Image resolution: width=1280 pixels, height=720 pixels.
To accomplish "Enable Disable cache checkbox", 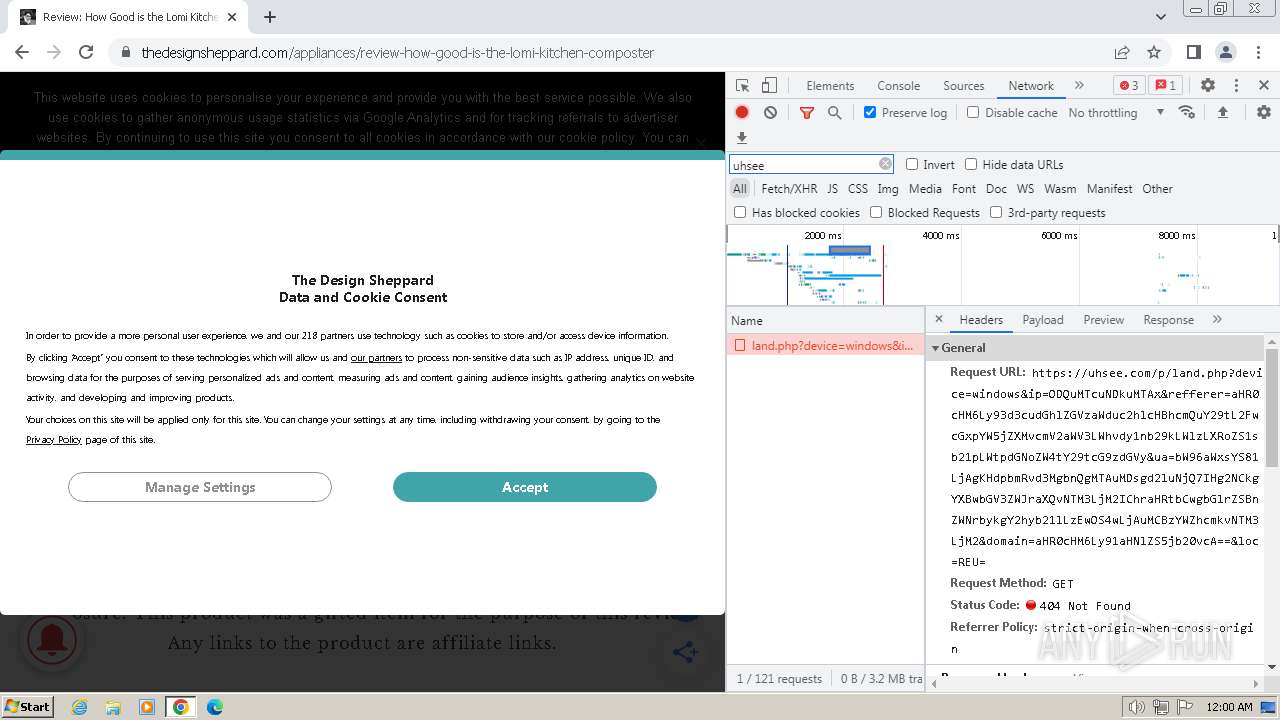I will [973, 112].
